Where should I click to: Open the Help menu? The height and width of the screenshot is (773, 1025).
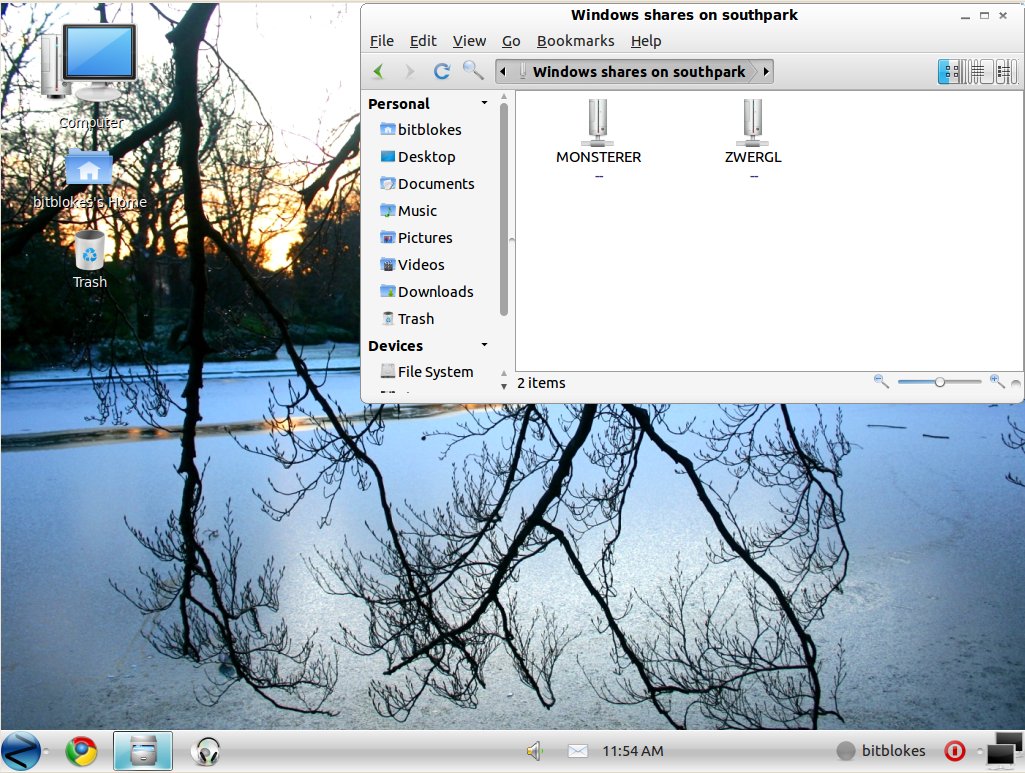click(x=646, y=41)
